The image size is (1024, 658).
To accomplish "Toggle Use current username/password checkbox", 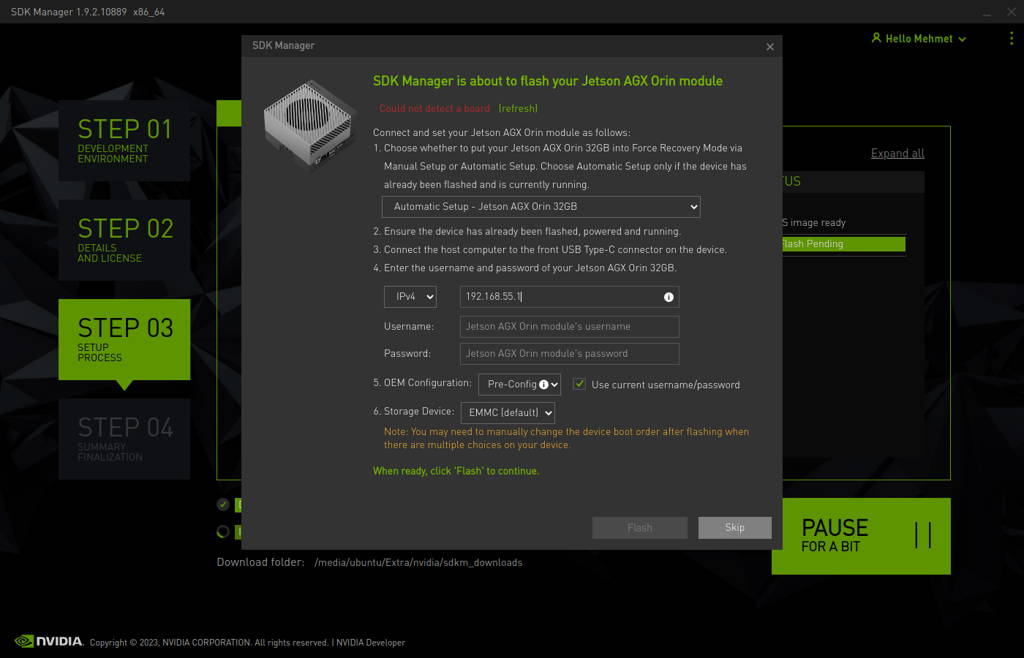I will click(x=579, y=384).
